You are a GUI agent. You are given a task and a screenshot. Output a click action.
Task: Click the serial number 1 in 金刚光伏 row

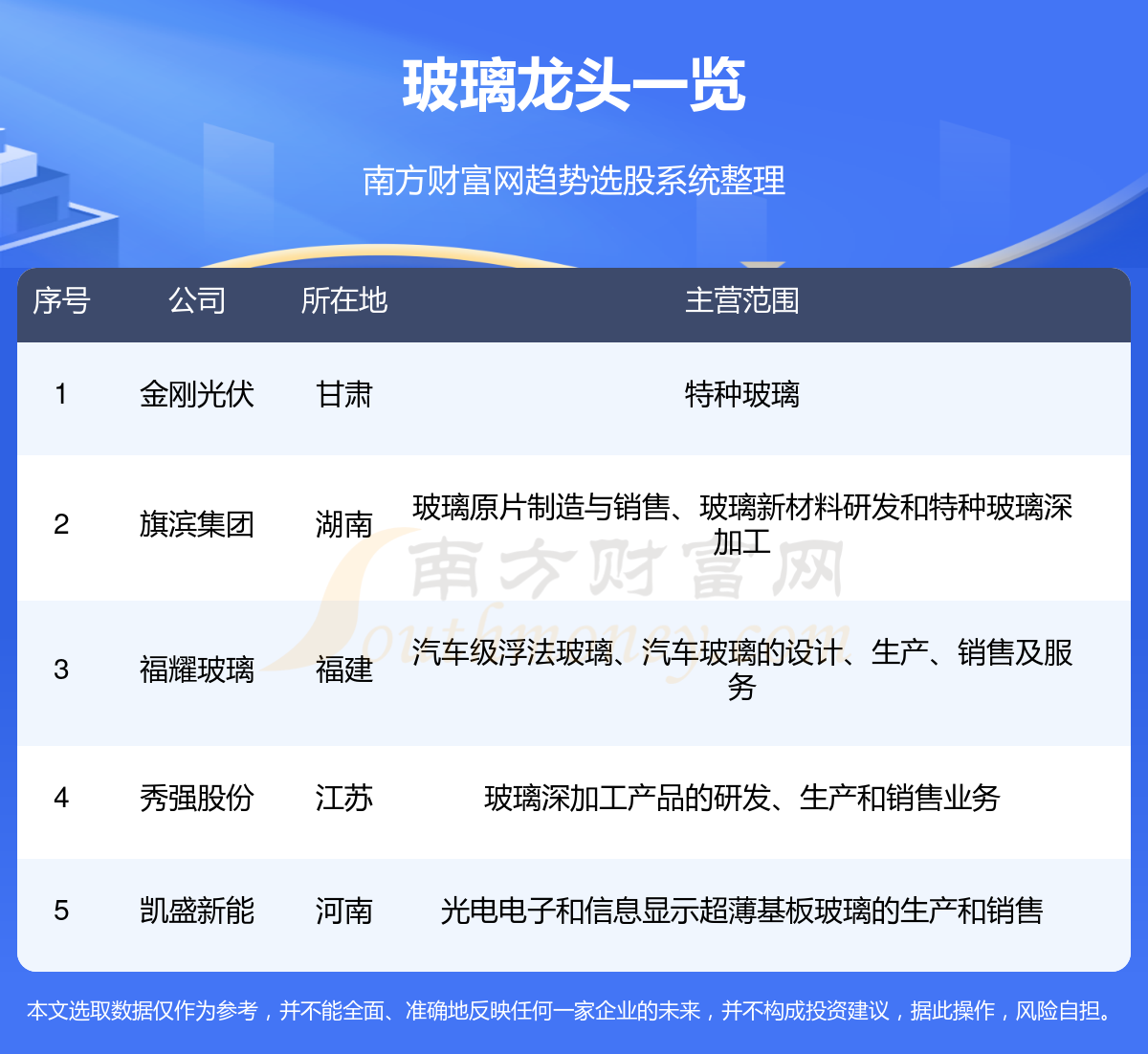tap(61, 394)
